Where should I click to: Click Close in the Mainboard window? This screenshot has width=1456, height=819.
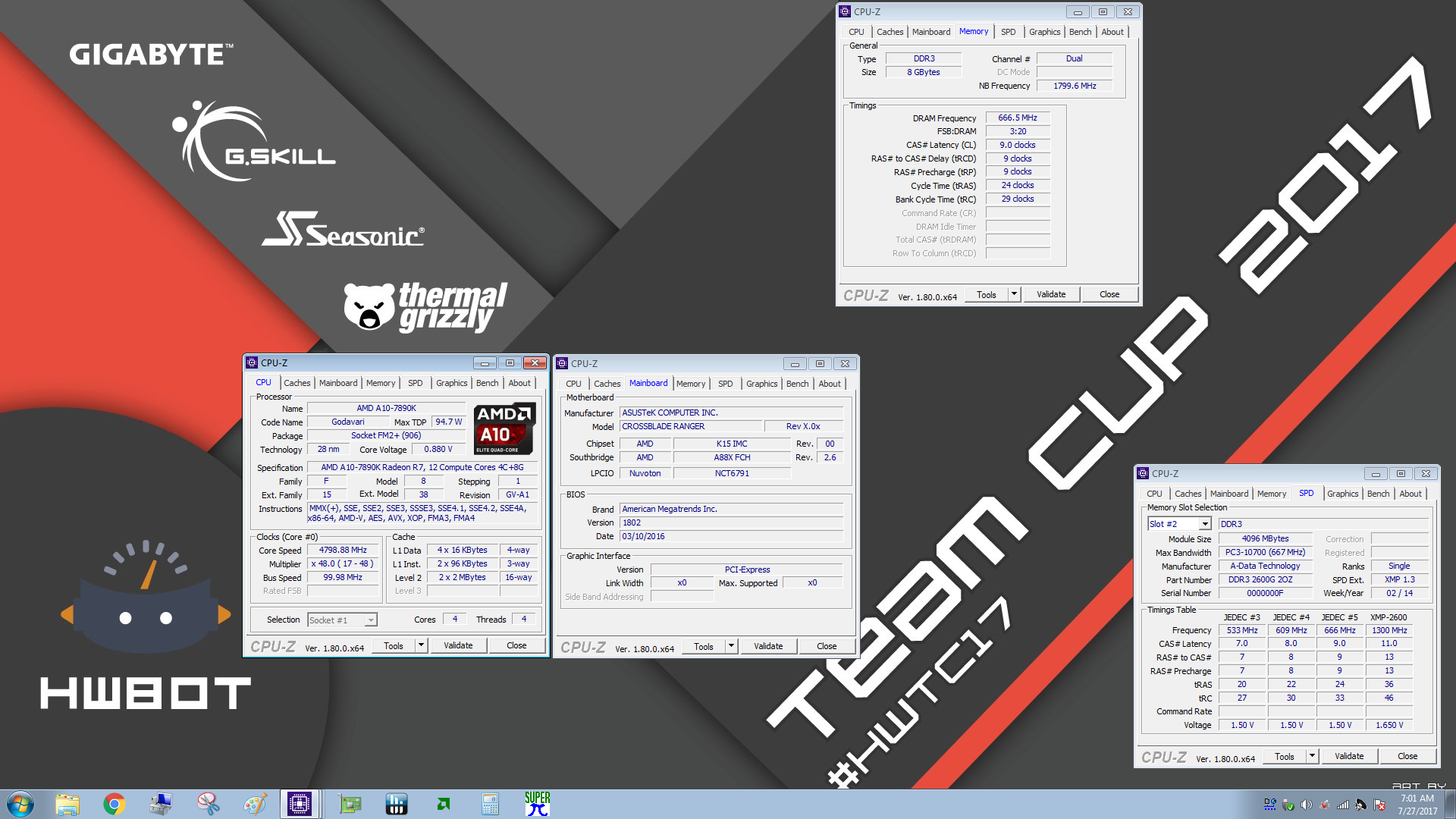[827, 646]
